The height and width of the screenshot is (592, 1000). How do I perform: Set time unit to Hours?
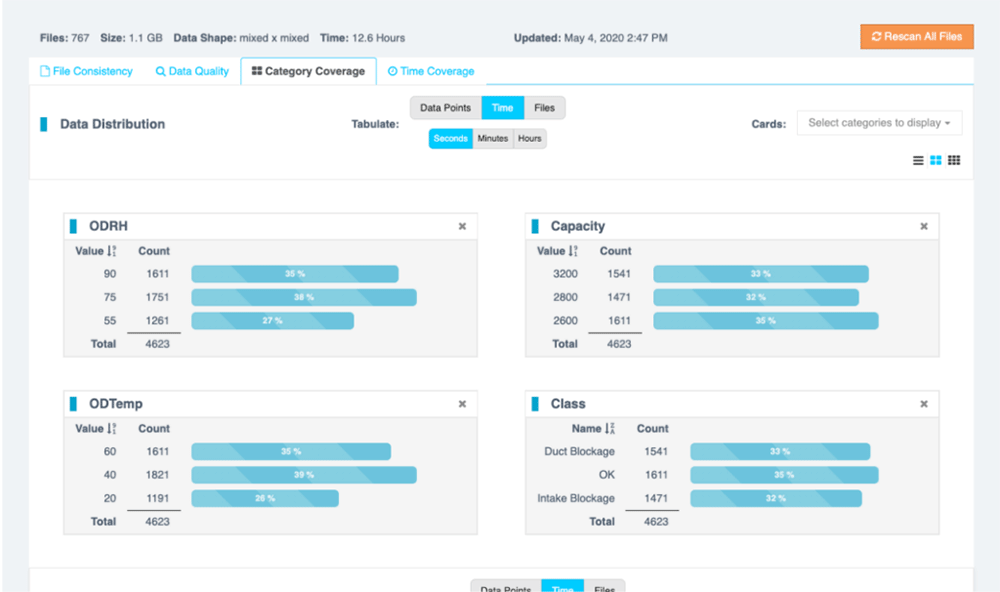pyautogui.click(x=530, y=139)
